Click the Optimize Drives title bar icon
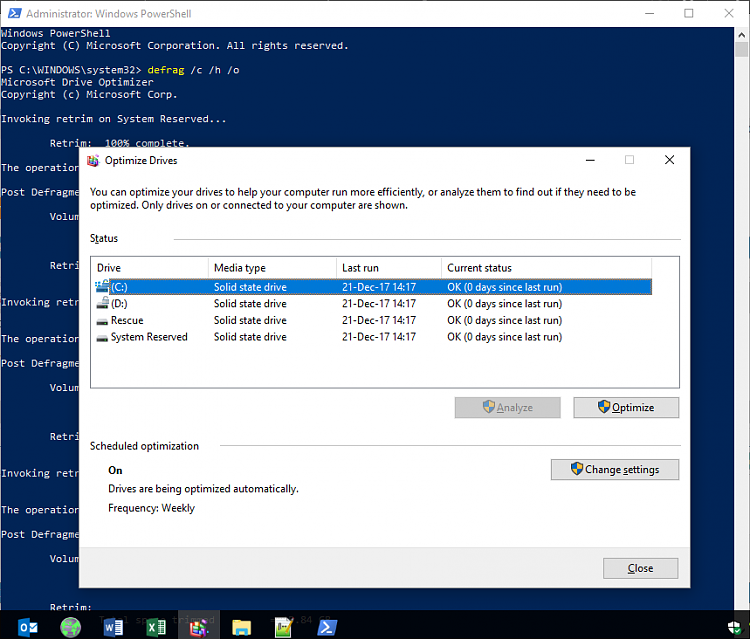 tap(93, 160)
